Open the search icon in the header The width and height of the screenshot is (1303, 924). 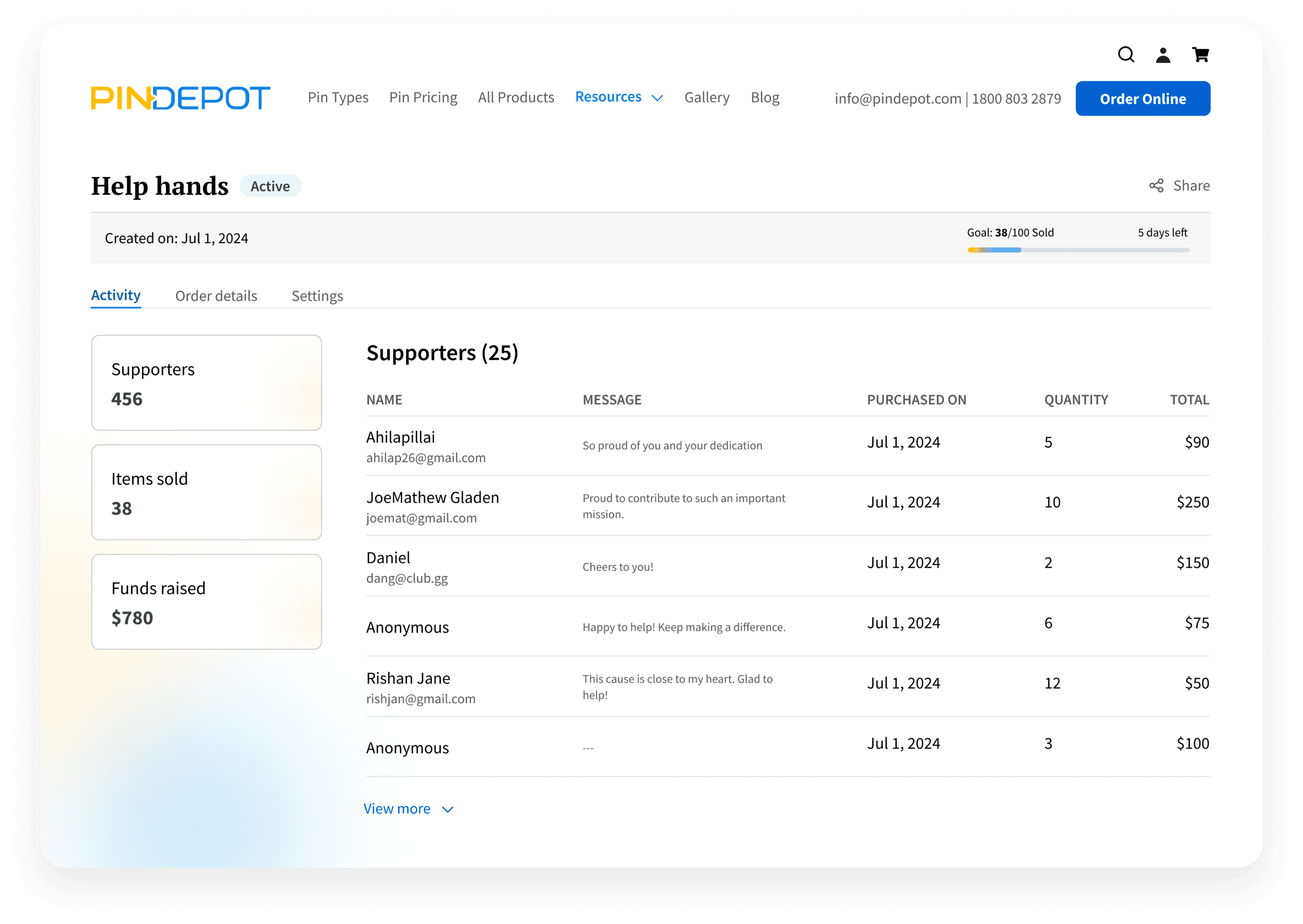(1126, 54)
